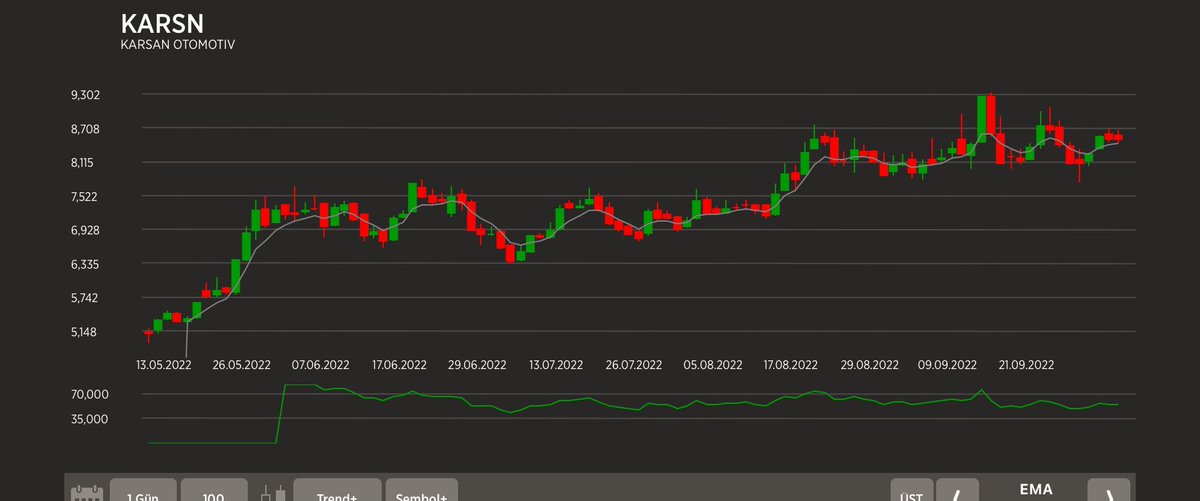Select the 7,522 price axis label
The image size is (1200, 501).
tap(85, 196)
